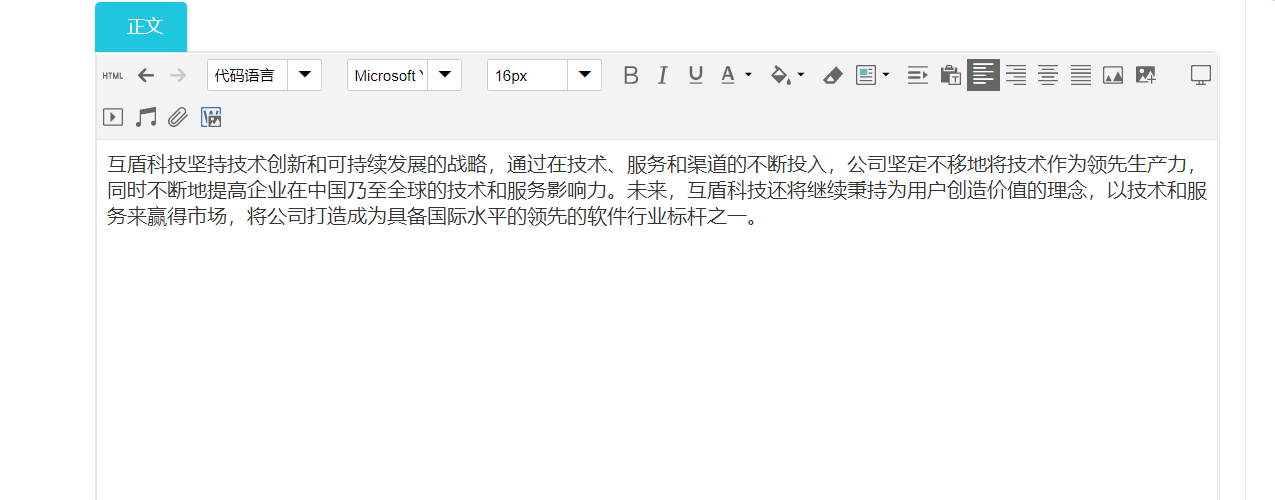Image resolution: width=1275 pixels, height=500 pixels.
Task: Insert multiple images with plus icon
Action: click(x=1146, y=75)
